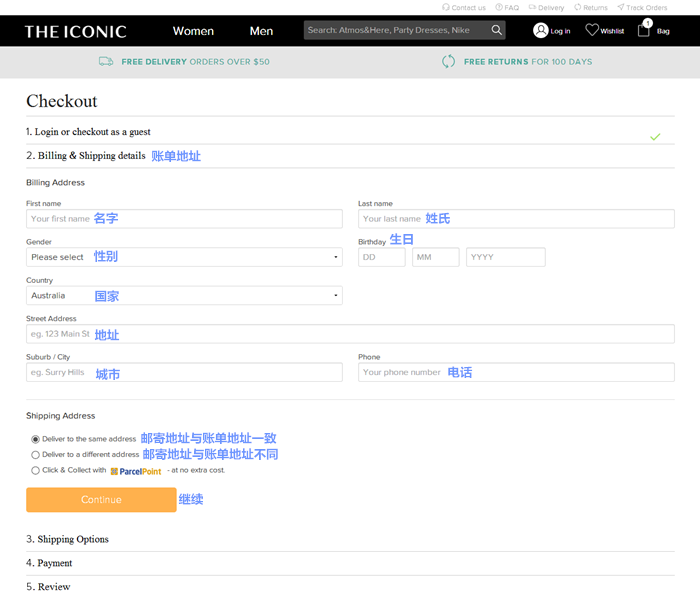Open the Contact us link
This screenshot has height=594, width=700.
(468, 8)
